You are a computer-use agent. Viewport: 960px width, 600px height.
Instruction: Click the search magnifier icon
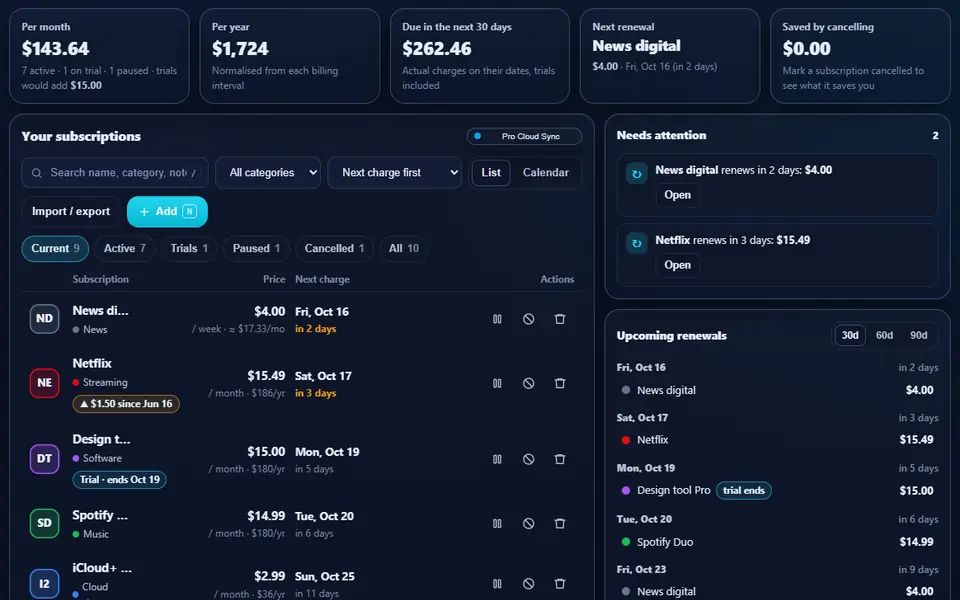pos(37,173)
